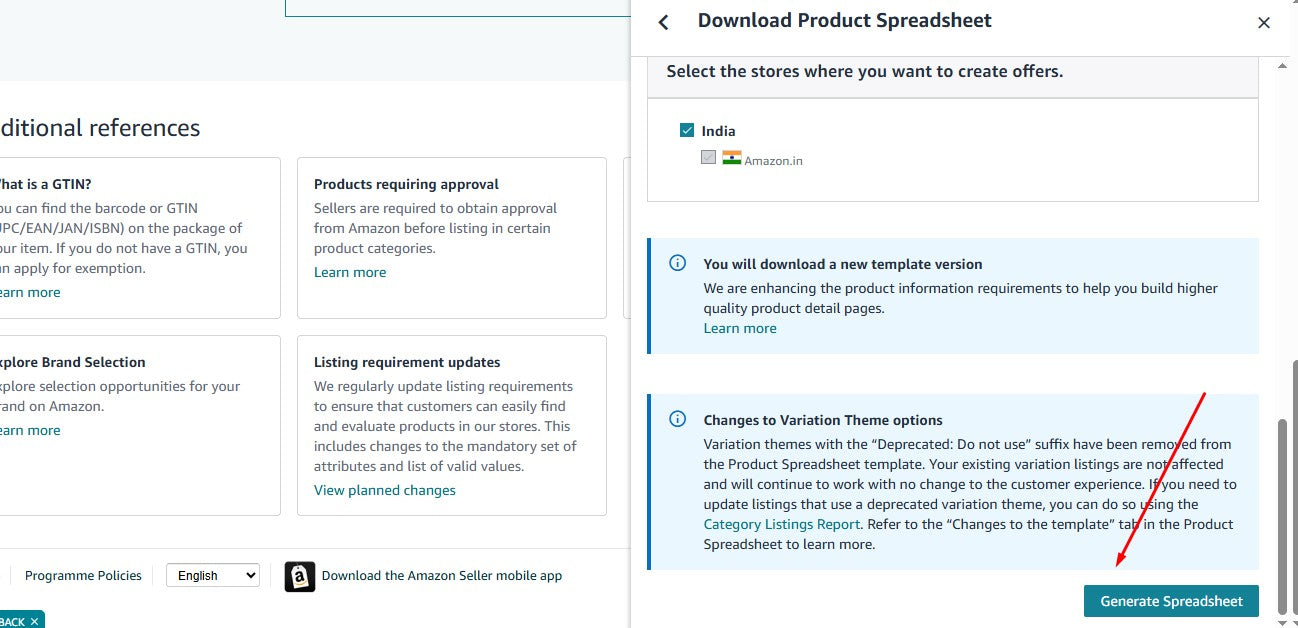Click the info icon beside Variation Theme changes
The image size is (1298, 628).
coord(678,419)
